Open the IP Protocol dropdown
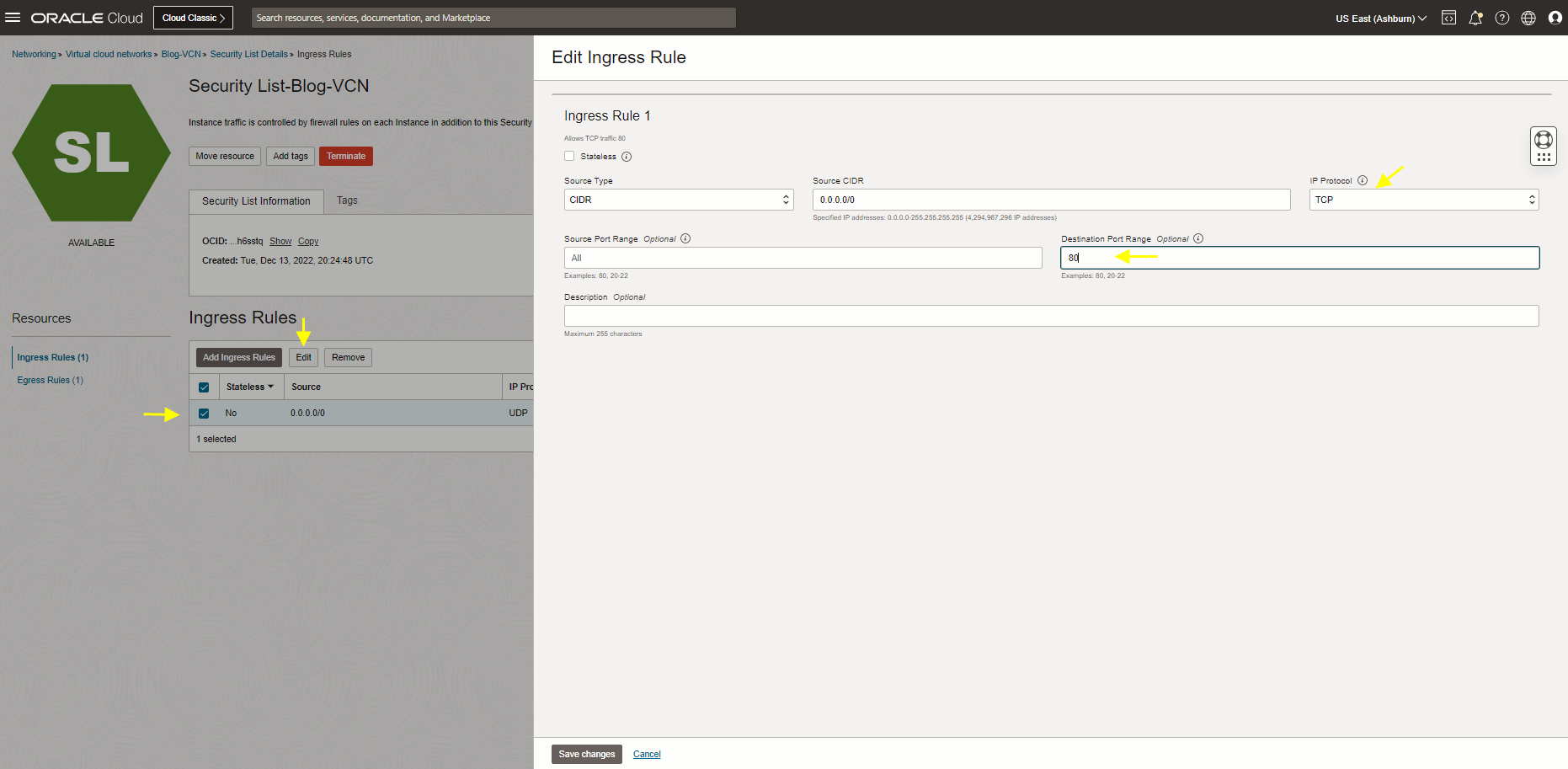This screenshot has width=1568, height=769. pyautogui.click(x=1423, y=200)
